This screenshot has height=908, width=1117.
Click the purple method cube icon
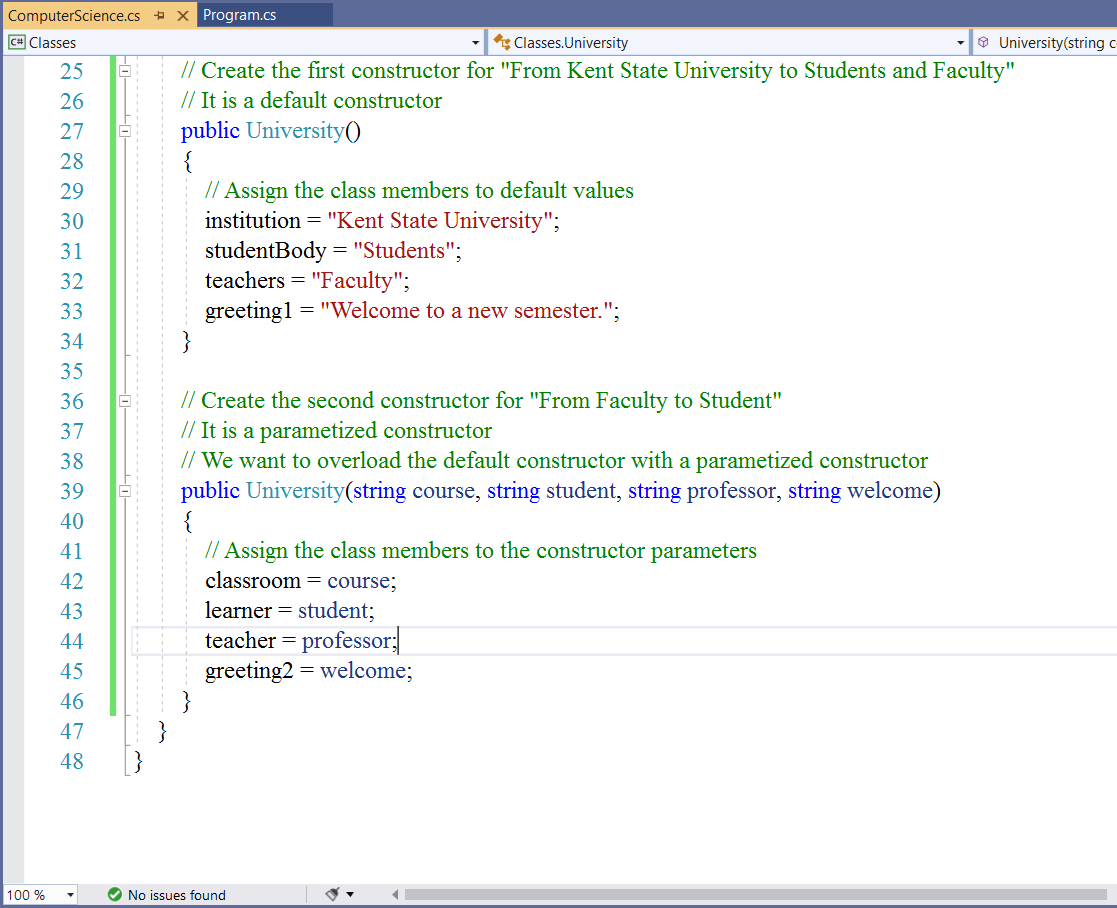click(x=983, y=43)
